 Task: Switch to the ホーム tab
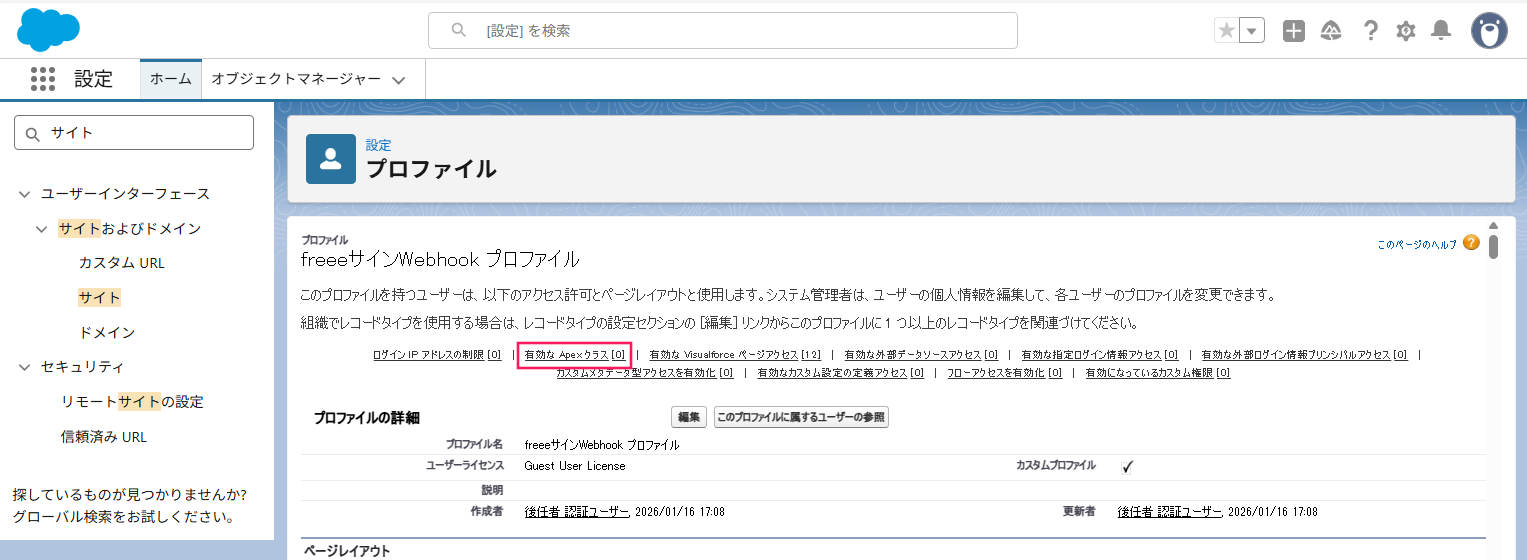pos(171,79)
